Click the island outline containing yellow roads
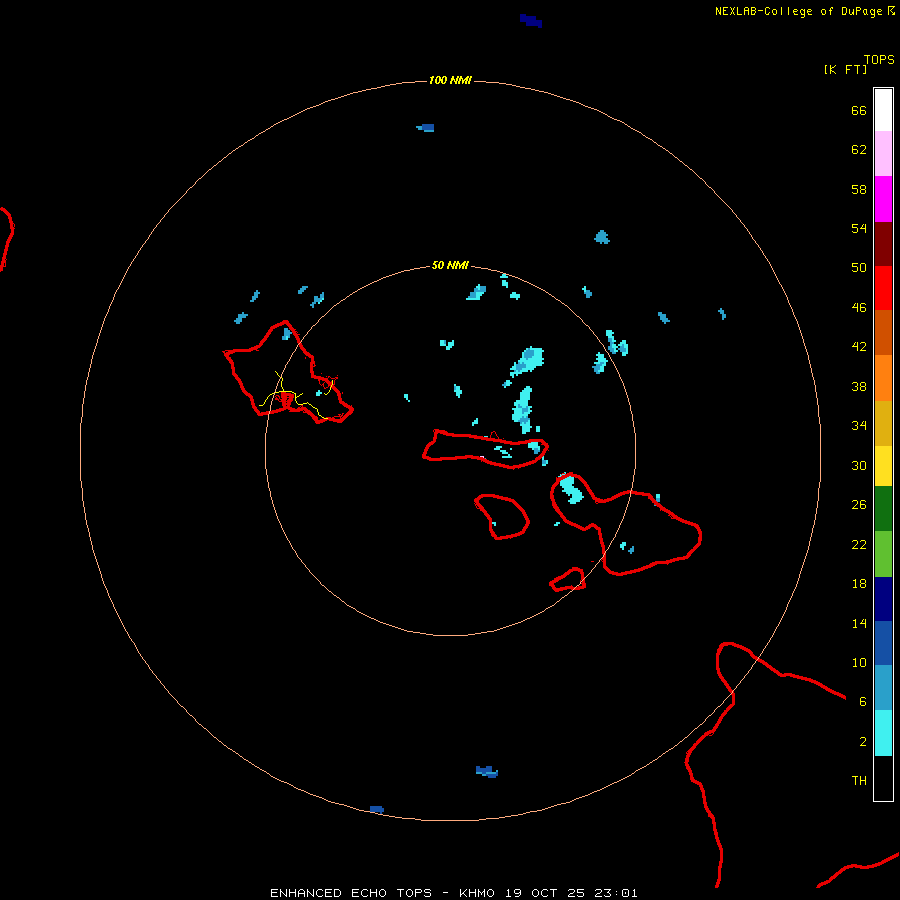900x900 pixels. click(x=288, y=373)
